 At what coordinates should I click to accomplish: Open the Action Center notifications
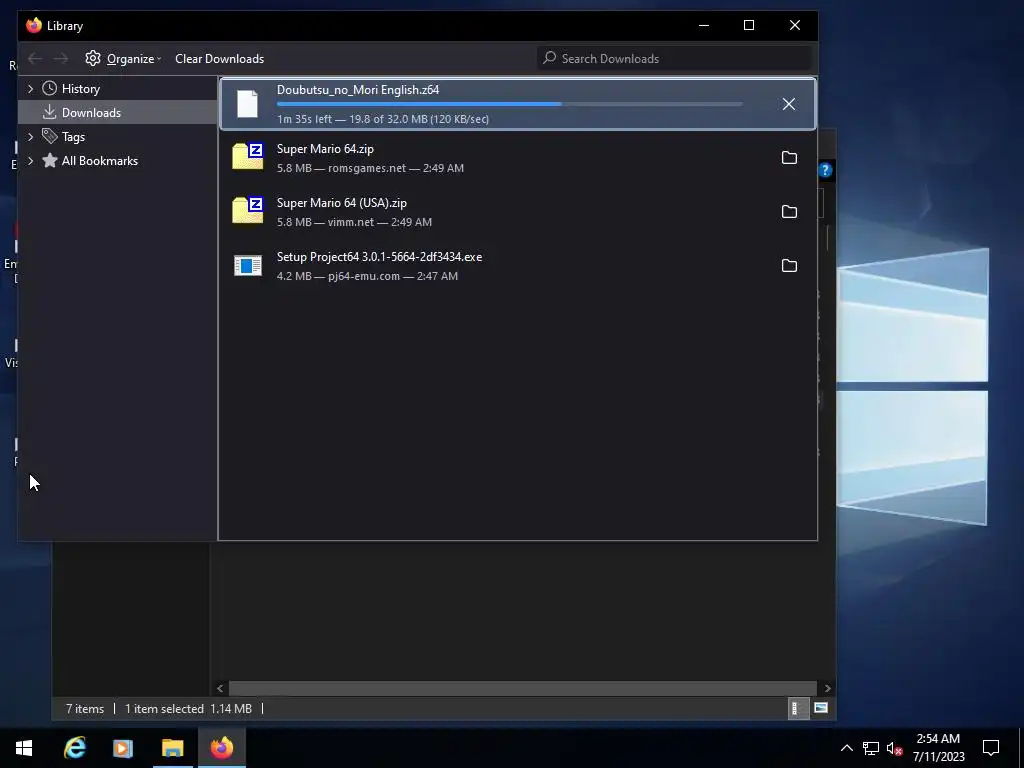point(991,748)
